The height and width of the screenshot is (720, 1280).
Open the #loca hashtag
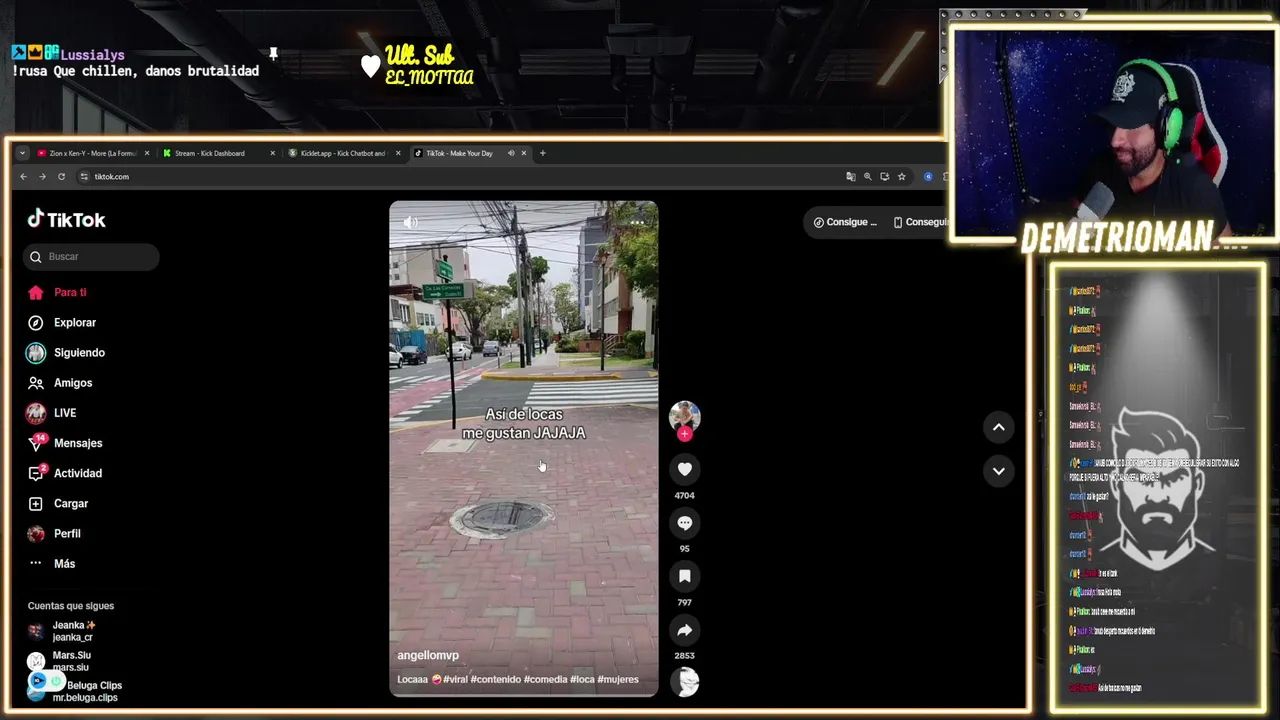(582, 679)
